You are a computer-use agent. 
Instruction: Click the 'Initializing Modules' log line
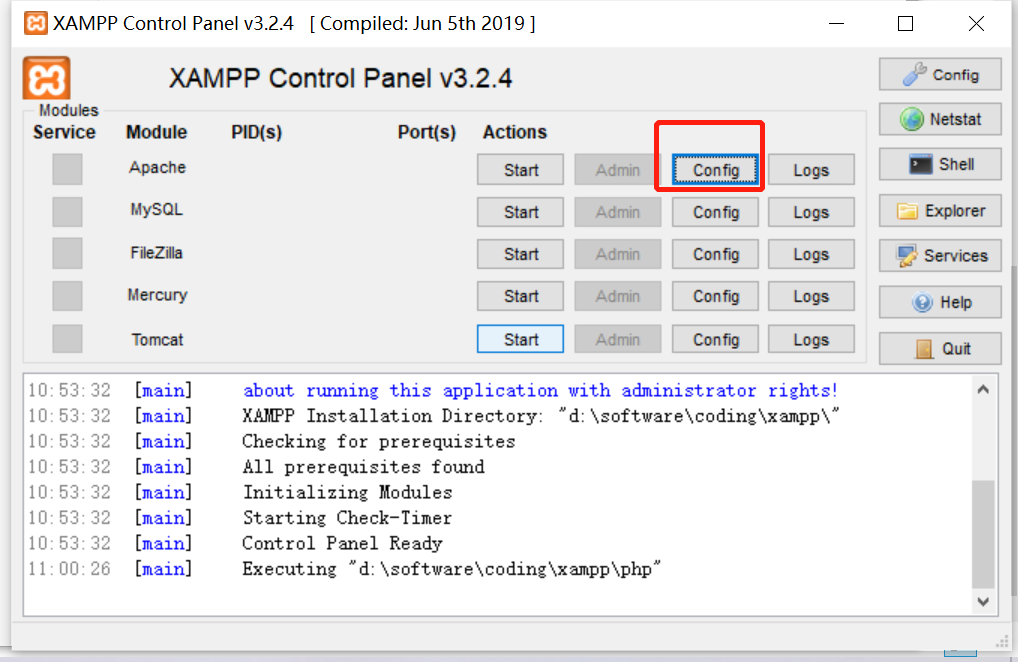pyautogui.click(x=347, y=493)
